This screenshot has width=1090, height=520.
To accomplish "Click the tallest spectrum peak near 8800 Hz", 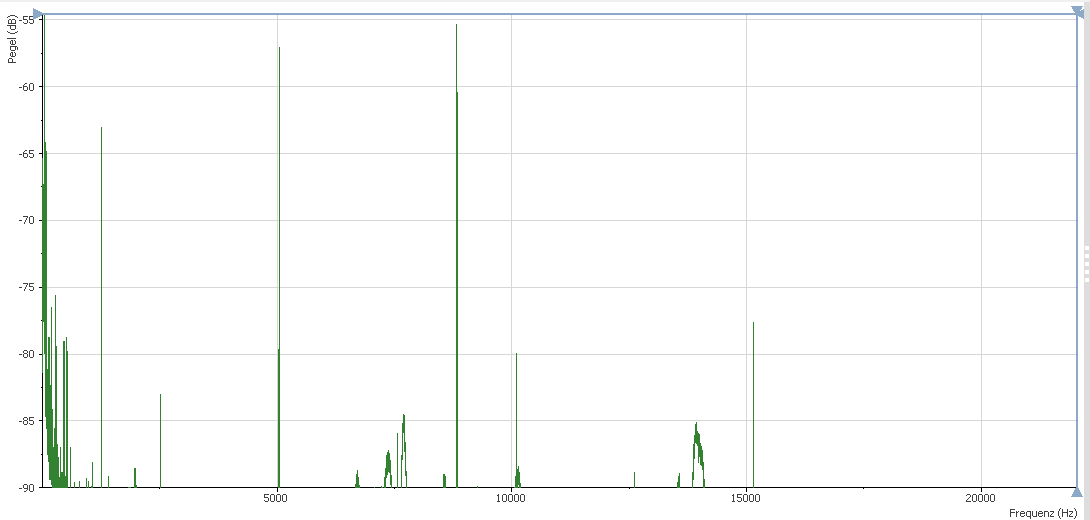I will click(457, 256).
